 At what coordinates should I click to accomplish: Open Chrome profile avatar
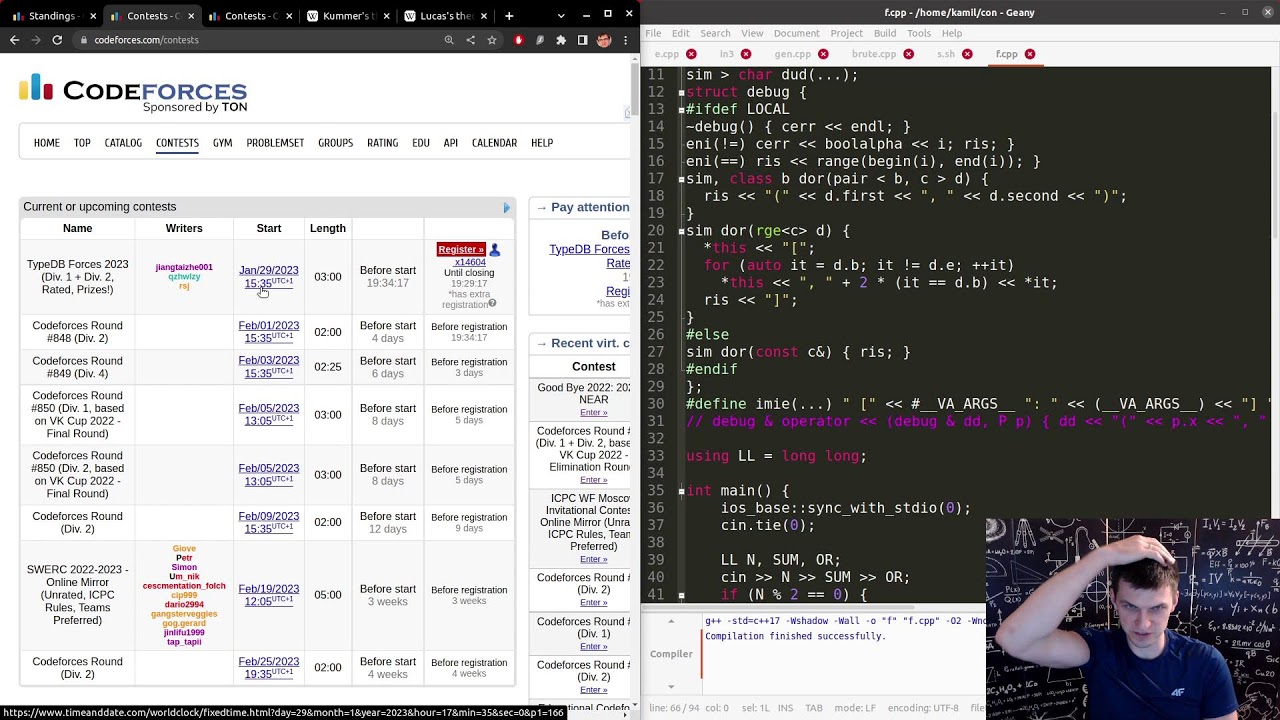click(603, 40)
